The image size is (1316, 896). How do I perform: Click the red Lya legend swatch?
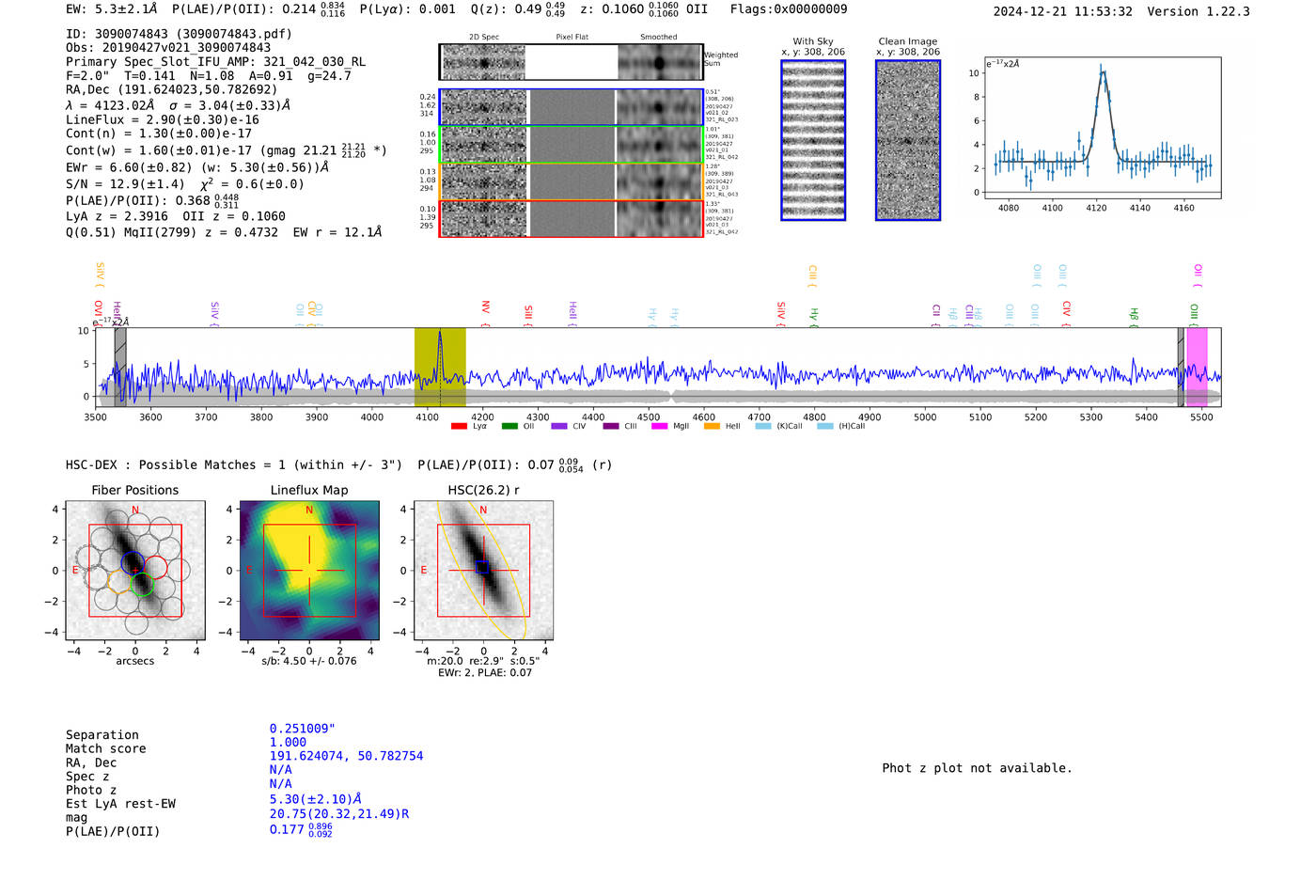pos(459,426)
